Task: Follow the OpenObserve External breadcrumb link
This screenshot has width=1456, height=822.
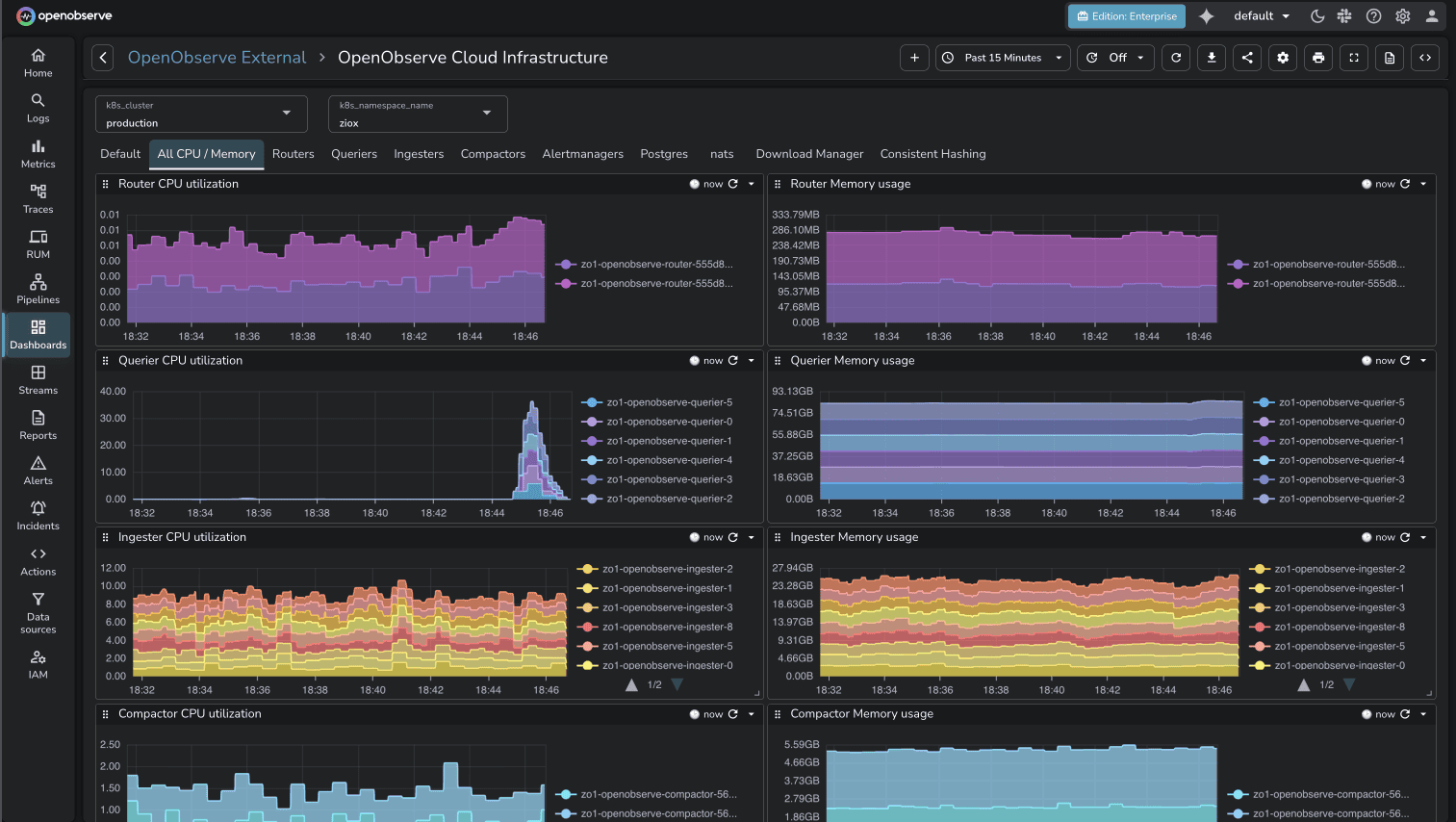Action: [x=217, y=58]
